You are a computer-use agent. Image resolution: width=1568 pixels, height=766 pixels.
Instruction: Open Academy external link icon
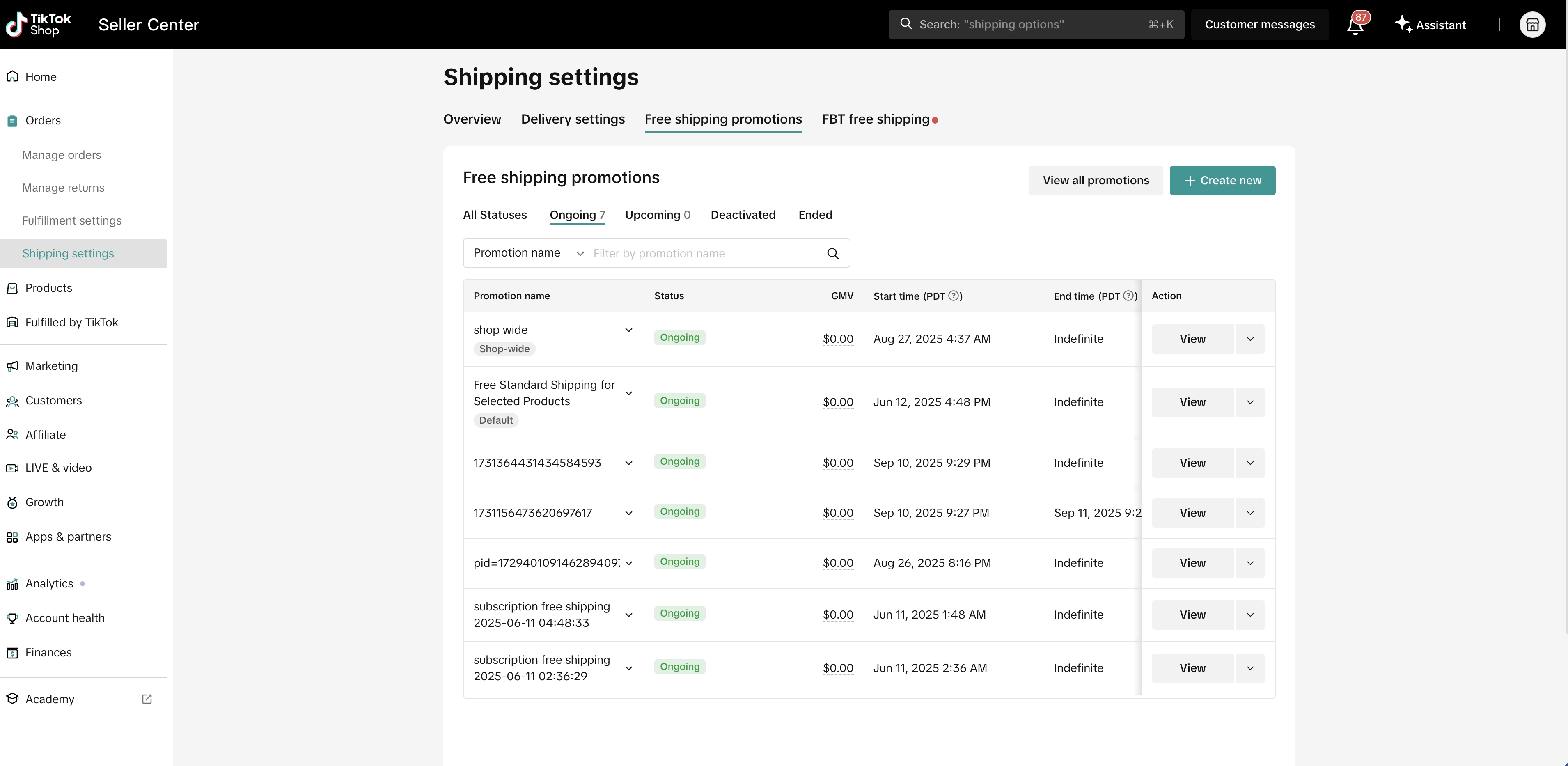pos(147,699)
